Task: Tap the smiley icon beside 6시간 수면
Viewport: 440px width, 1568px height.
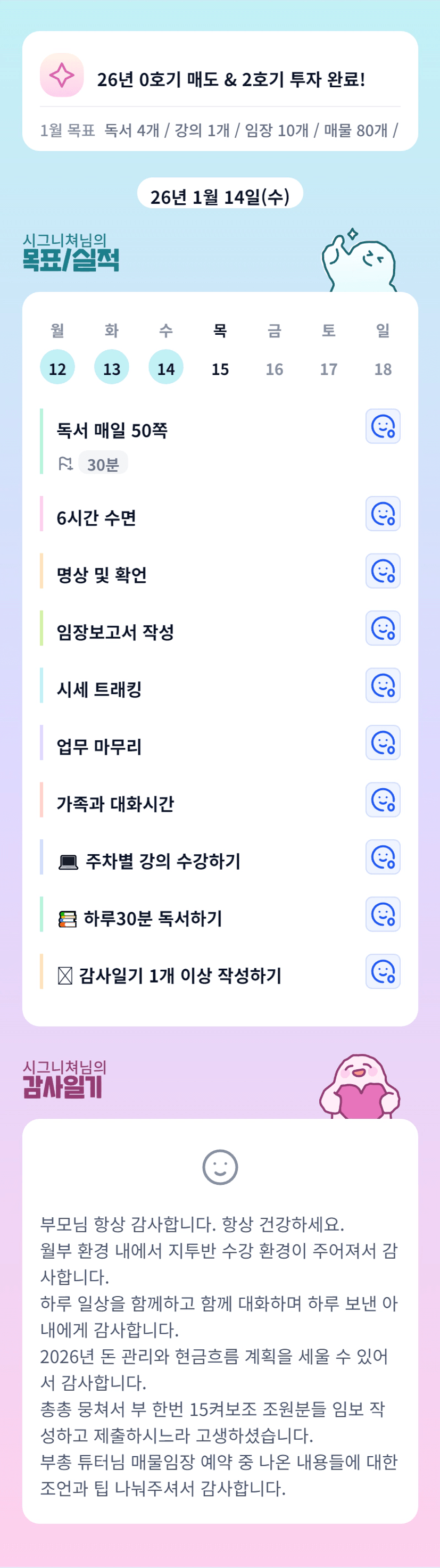Action: (383, 514)
